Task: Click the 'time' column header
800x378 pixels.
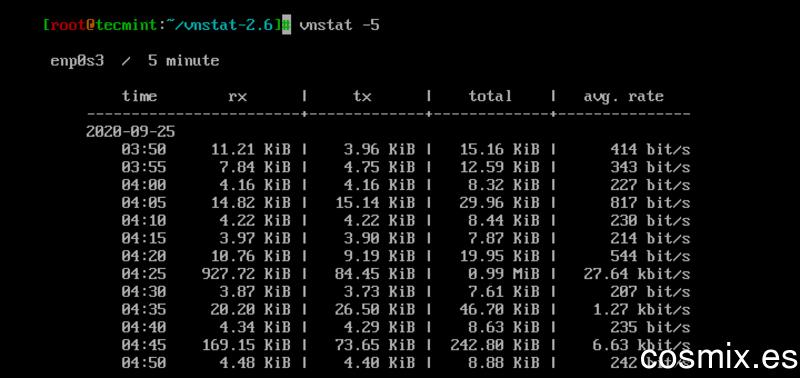Action: pos(139,96)
